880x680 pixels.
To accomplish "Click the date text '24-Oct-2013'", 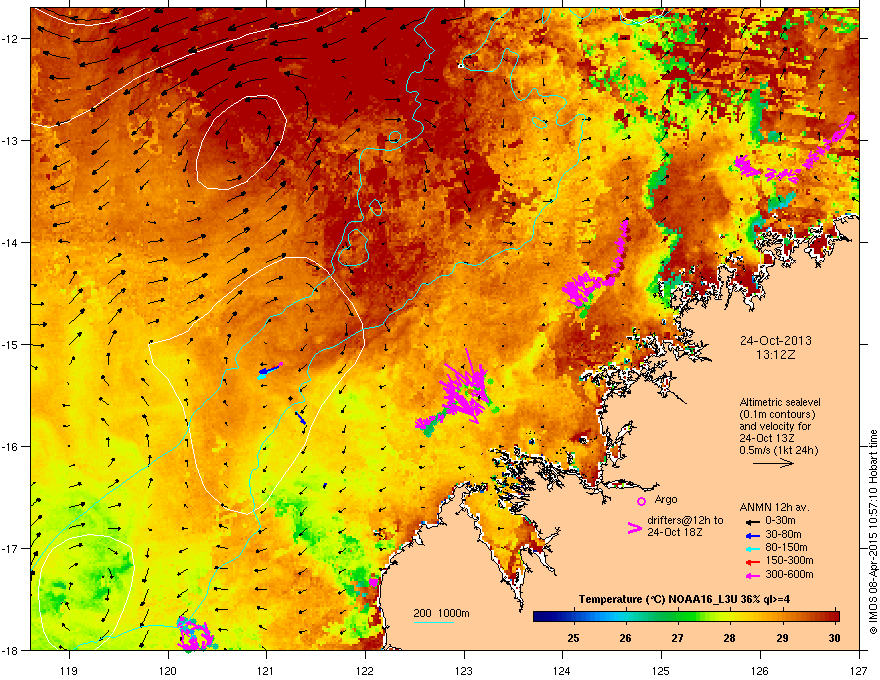I will coord(776,341).
